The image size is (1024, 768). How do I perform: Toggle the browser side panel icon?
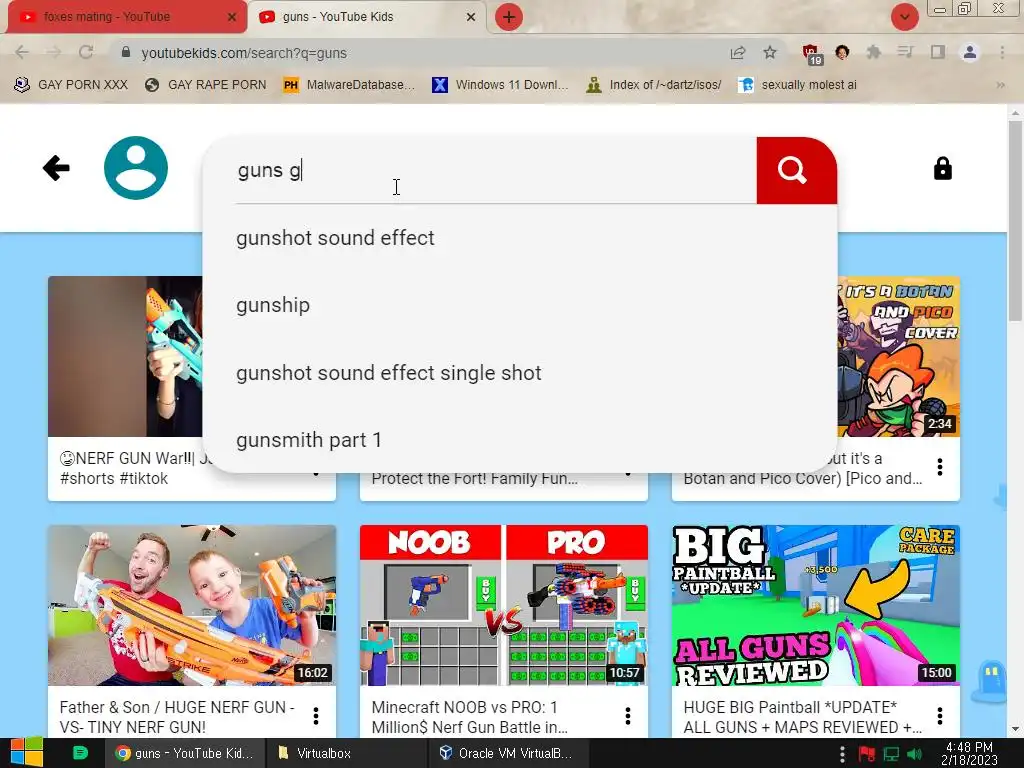[937, 52]
